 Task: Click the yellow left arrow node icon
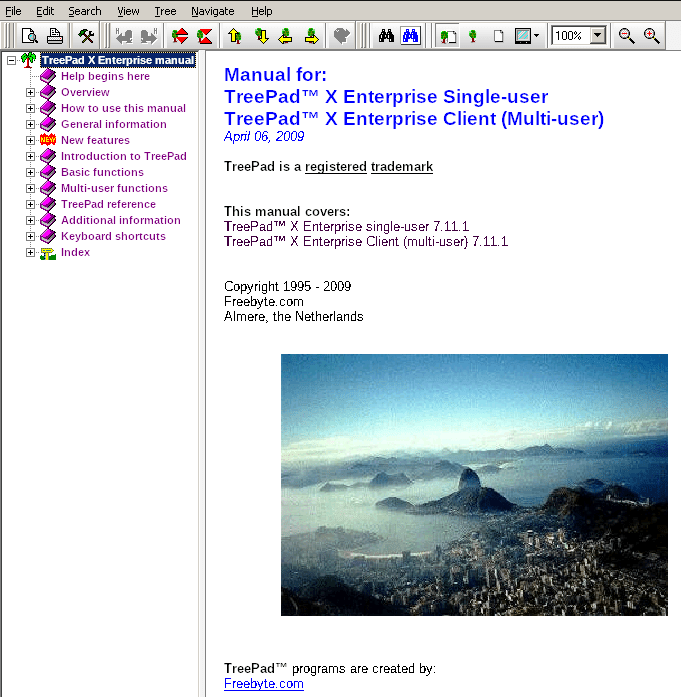click(285, 36)
